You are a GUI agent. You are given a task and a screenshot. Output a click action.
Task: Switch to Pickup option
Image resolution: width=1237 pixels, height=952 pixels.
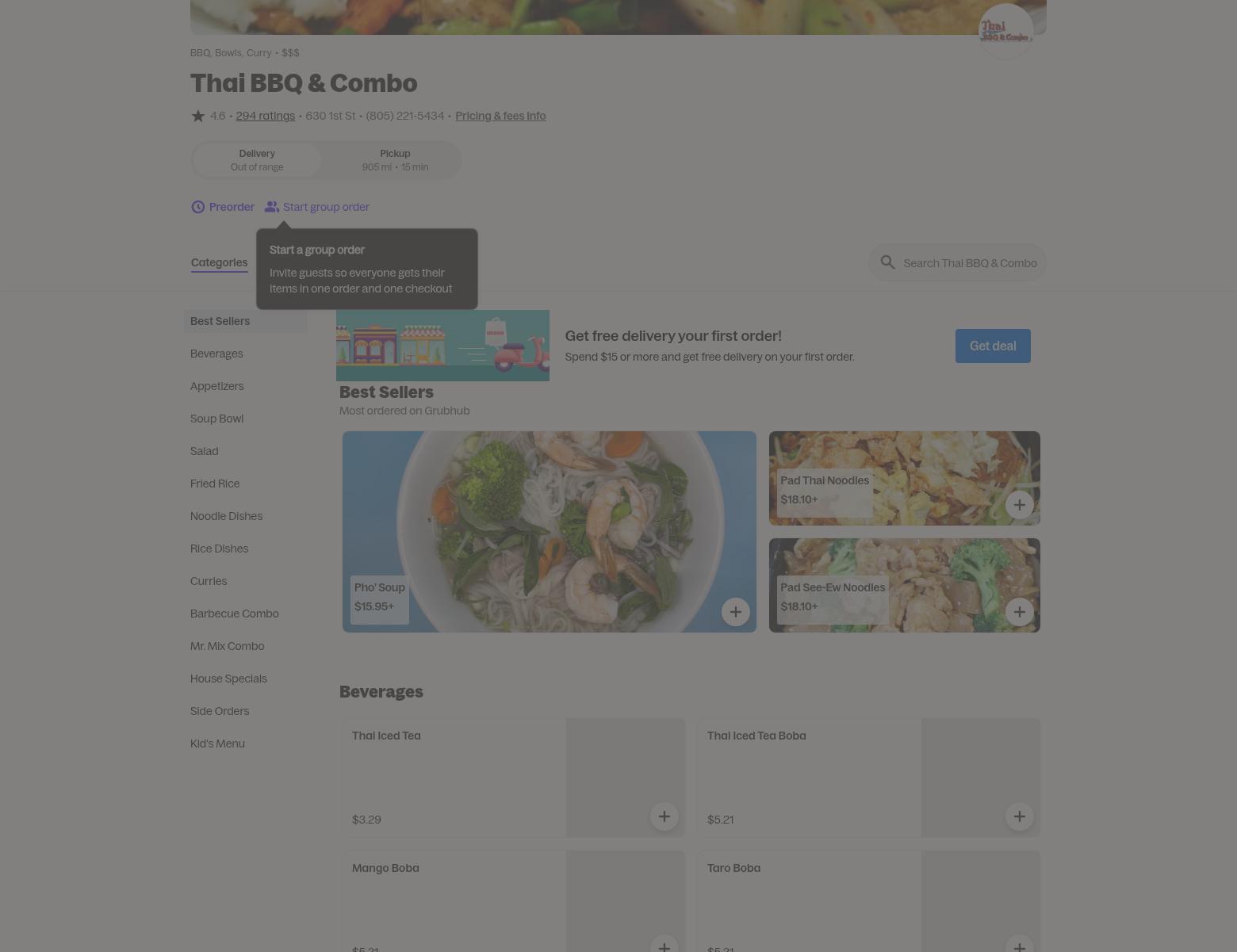395,160
